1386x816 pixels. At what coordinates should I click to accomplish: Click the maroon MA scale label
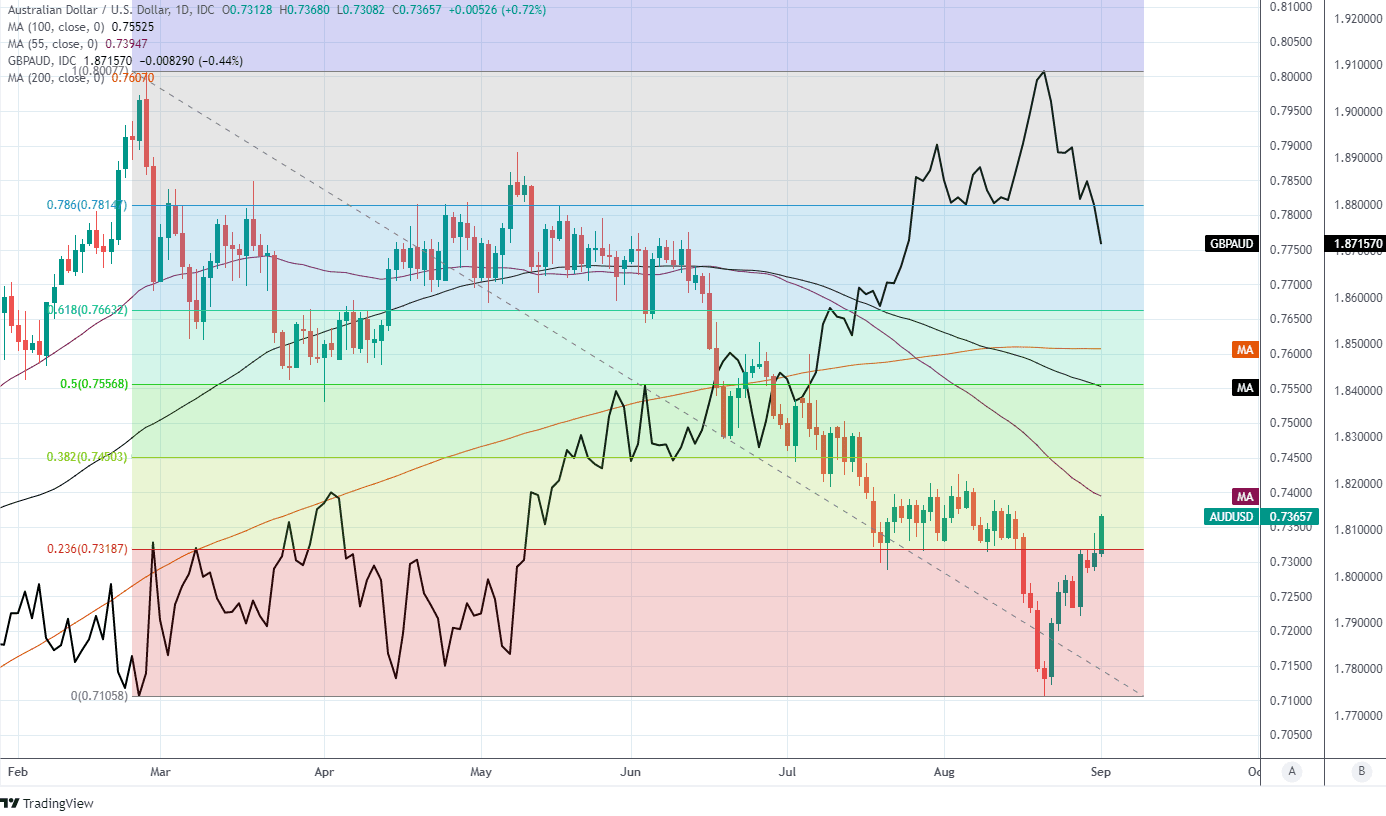click(x=1245, y=496)
